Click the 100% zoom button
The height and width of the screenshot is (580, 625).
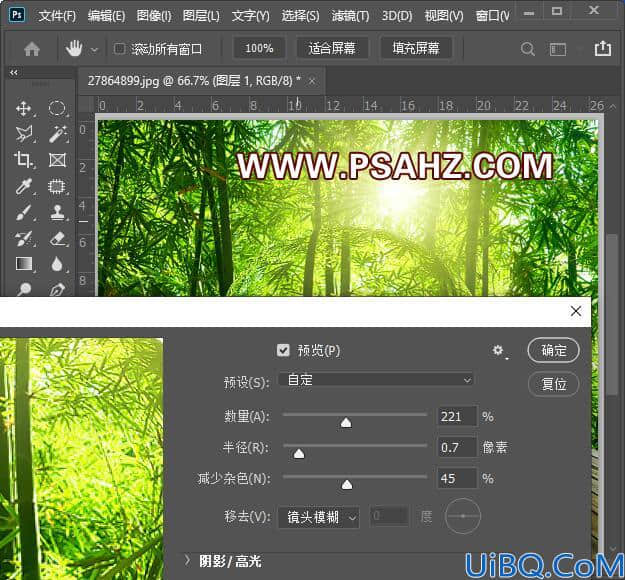[x=259, y=49]
